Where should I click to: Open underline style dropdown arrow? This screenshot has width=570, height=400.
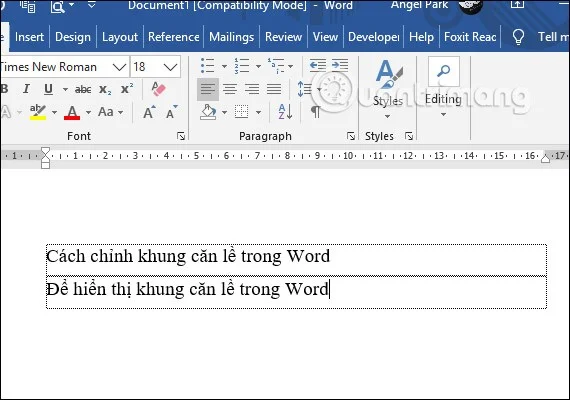[65, 89]
